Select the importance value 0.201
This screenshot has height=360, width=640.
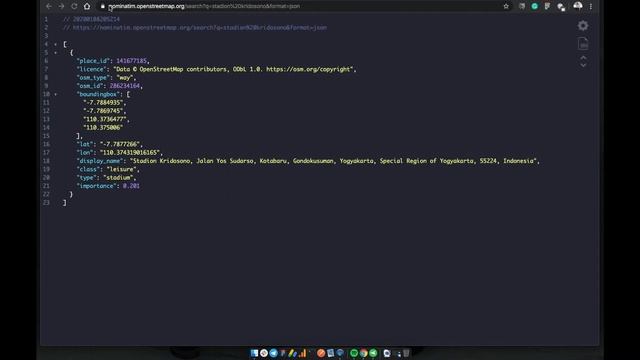point(131,186)
